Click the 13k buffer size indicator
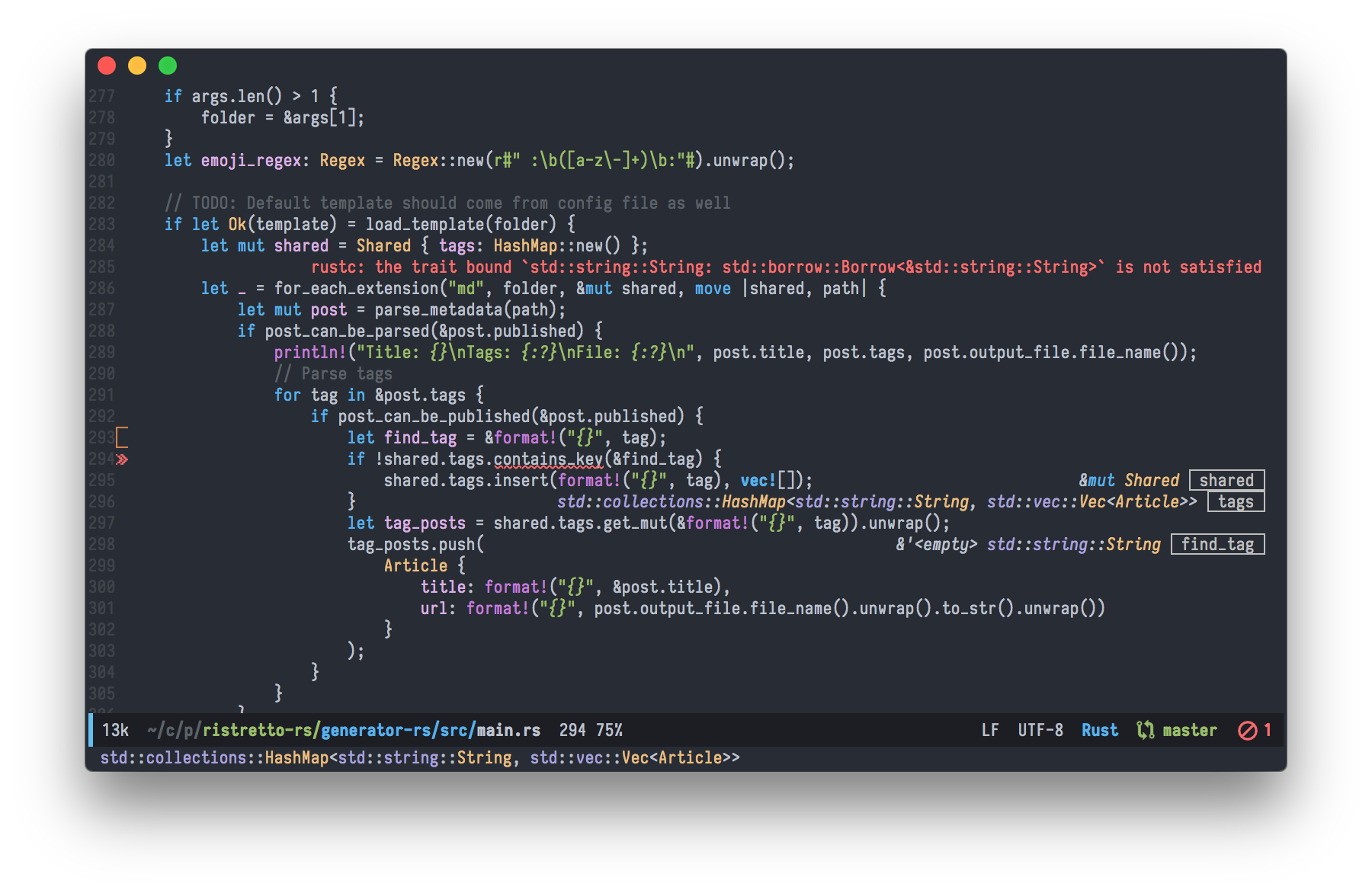 (115, 730)
